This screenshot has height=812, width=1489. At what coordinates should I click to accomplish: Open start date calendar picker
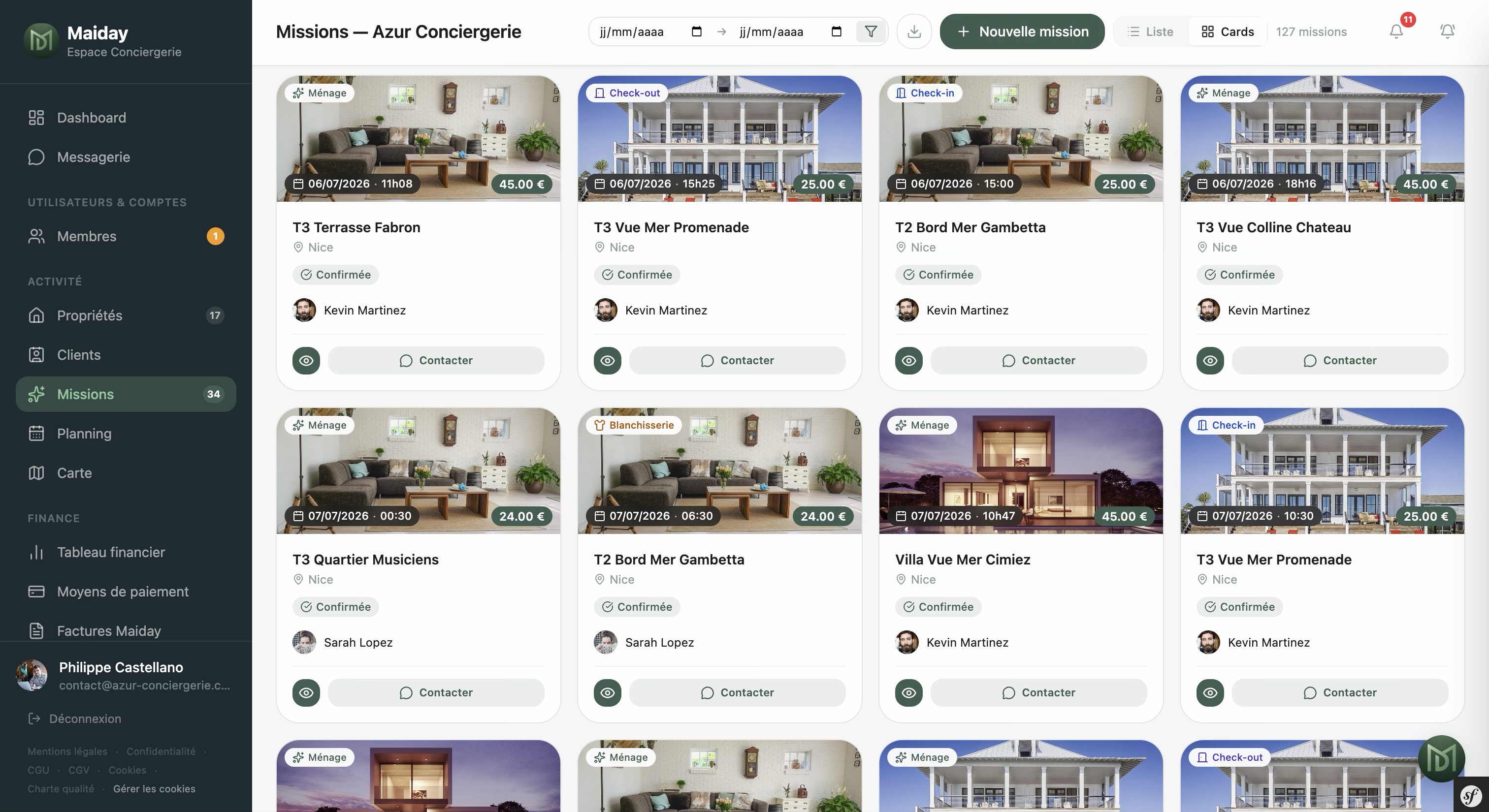[x=697, y=31]
